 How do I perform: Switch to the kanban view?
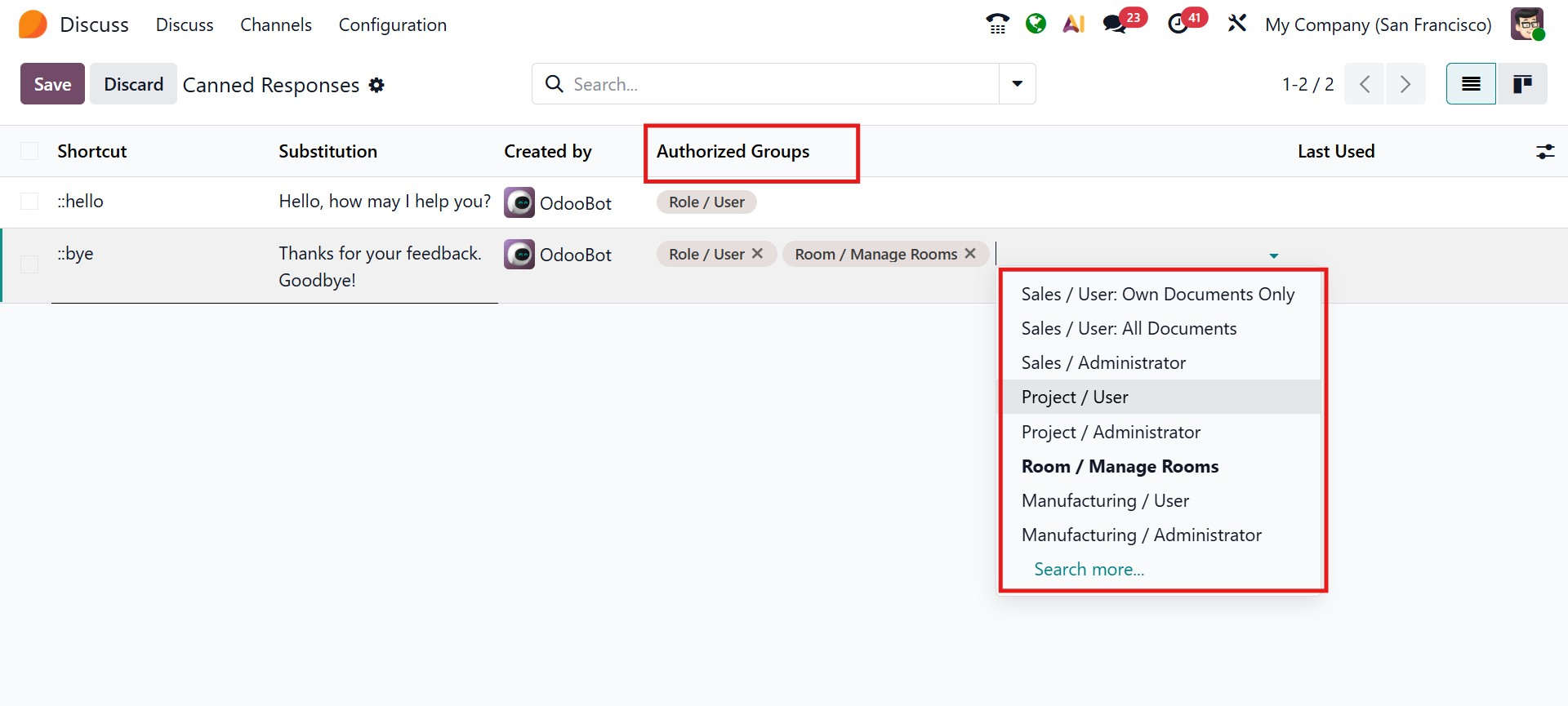[1521, 84]
